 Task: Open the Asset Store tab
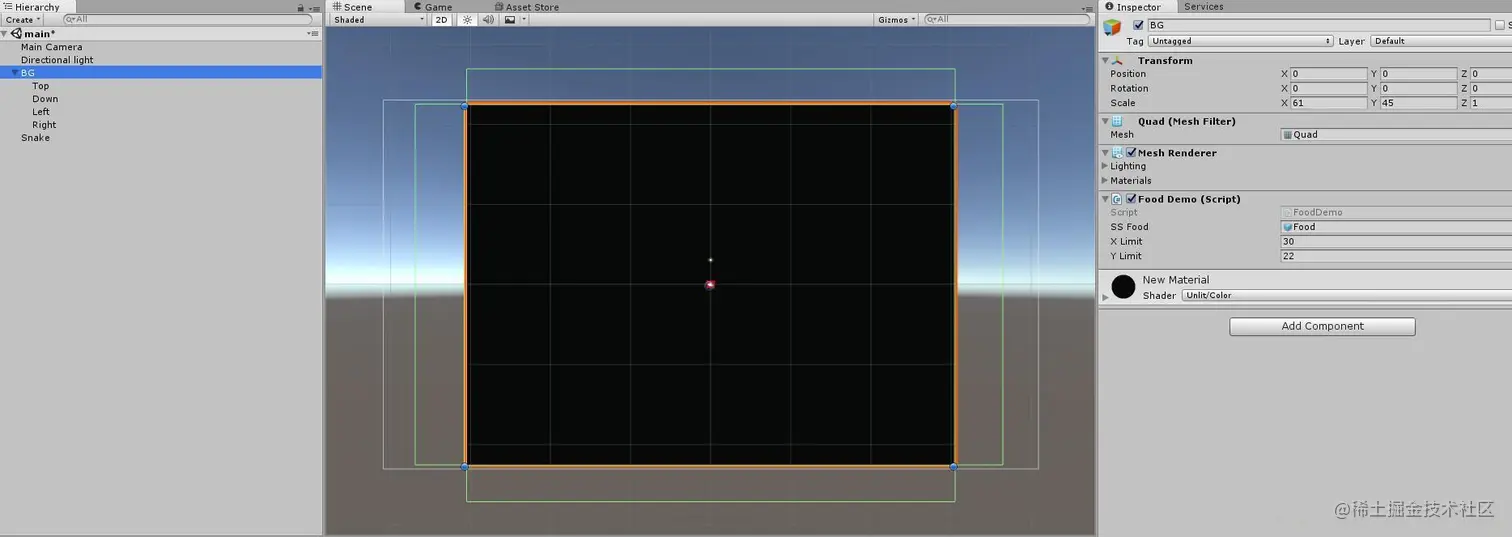pos(526,7)
